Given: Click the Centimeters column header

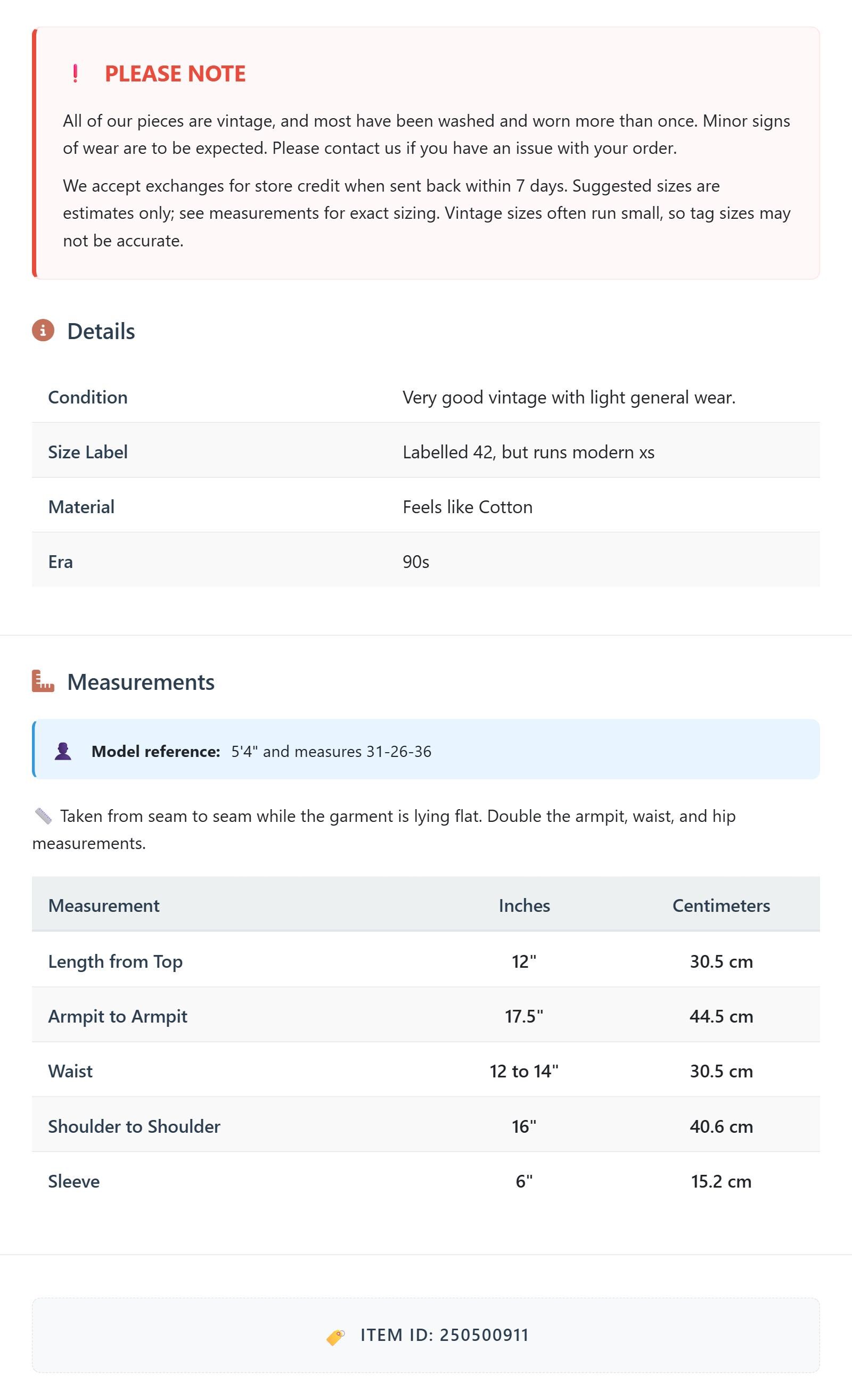Looking at the screenshot, I should (x=722, y=905).
